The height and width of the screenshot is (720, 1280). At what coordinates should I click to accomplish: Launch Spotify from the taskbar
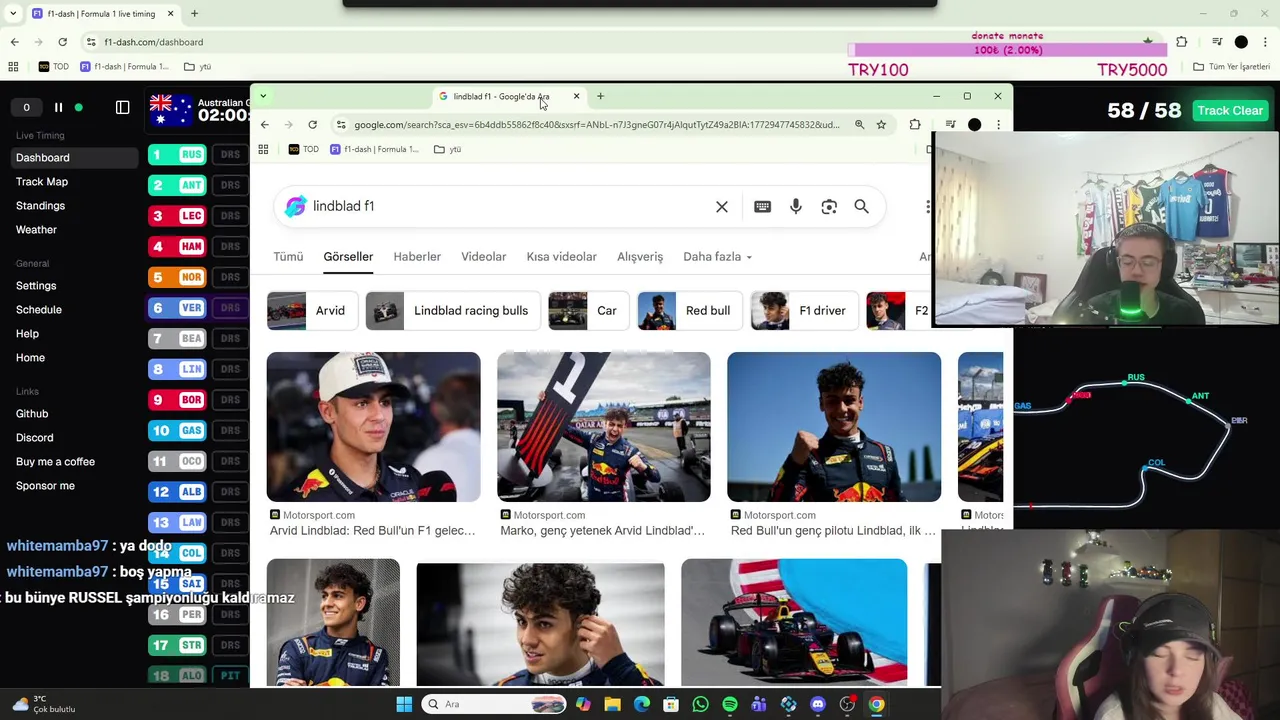(x=730, y=704)
